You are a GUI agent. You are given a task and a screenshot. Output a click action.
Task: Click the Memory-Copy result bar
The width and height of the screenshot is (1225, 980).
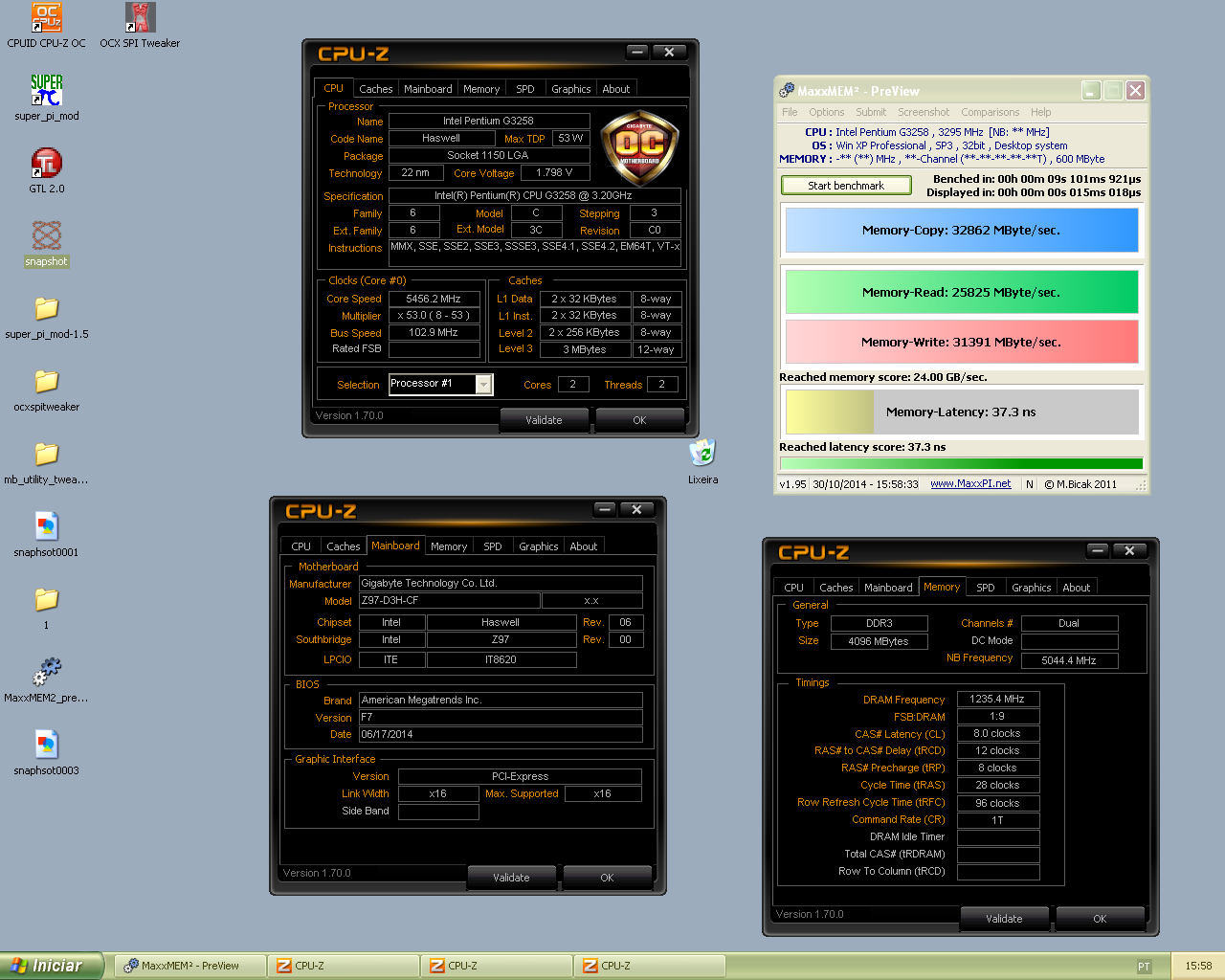pyautogui.click(x=961, y=230)
